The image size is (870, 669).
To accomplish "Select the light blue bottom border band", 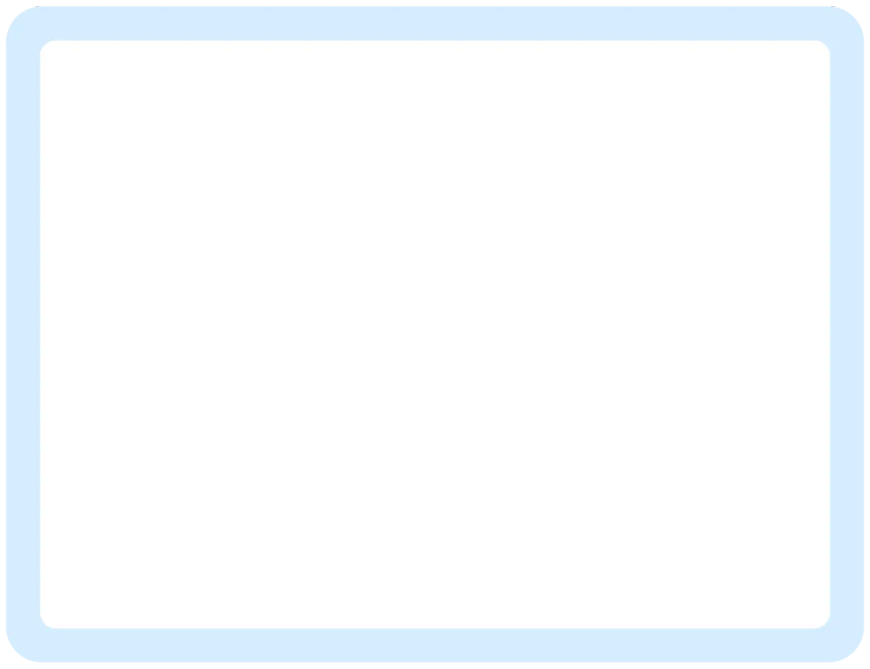I will click(435, 645).
